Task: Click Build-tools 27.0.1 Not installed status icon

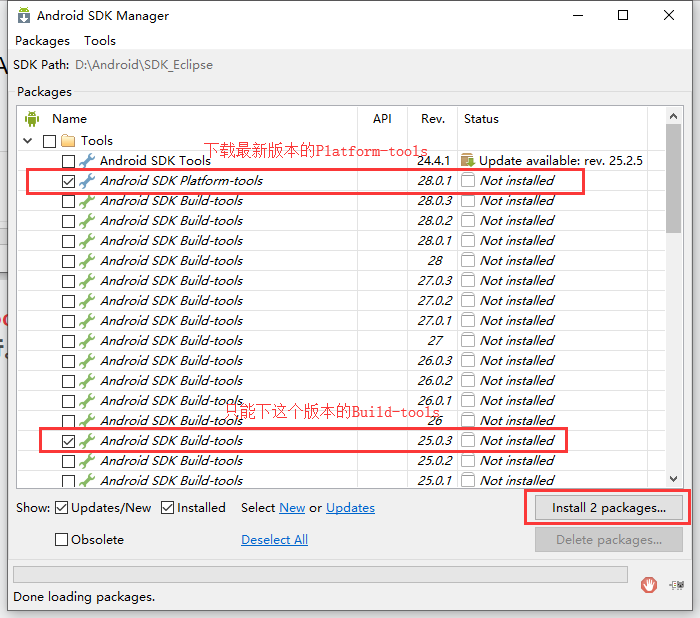Action: [468, 320]
